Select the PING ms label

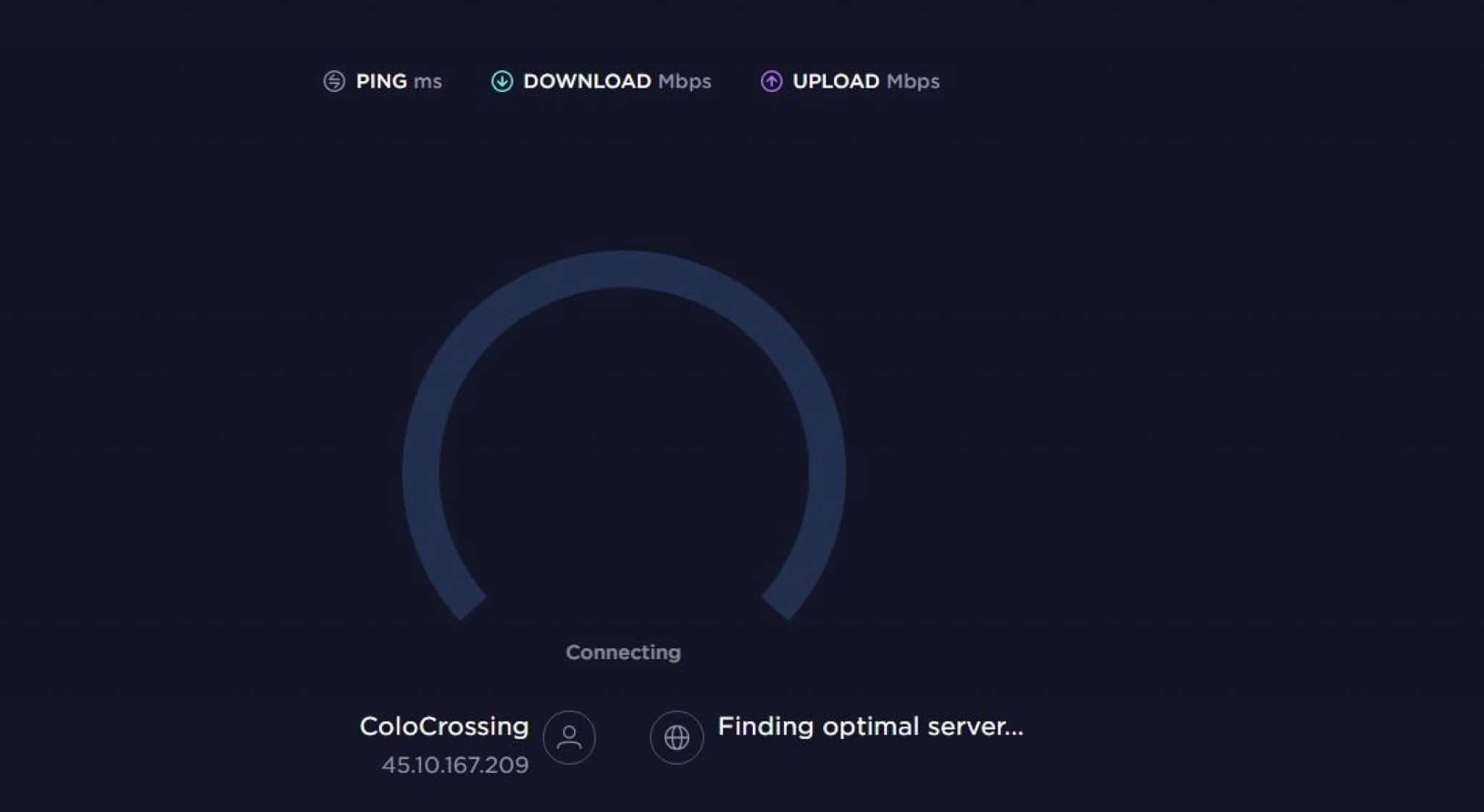click(x=399, y=81)
